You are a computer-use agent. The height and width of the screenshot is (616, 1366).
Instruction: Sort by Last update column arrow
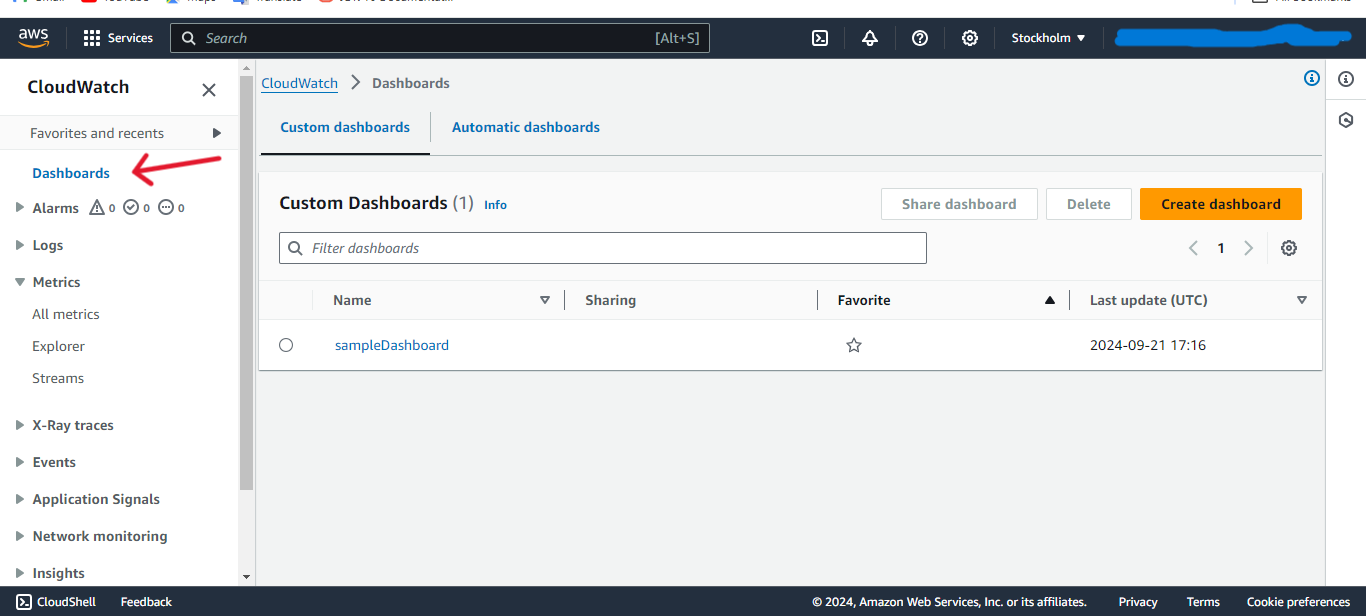pos(1302,300)
